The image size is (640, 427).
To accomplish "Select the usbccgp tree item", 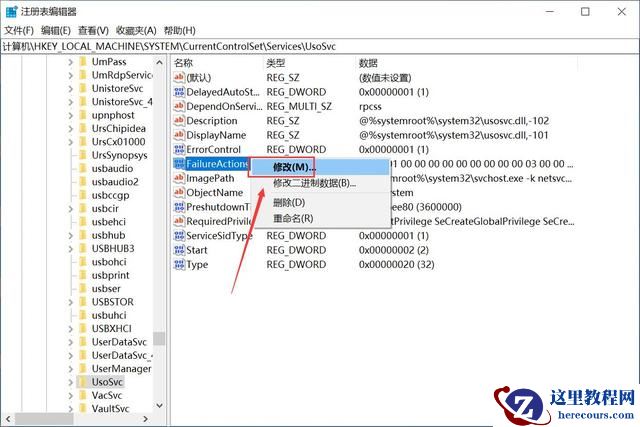I will (x=110, y=195).
